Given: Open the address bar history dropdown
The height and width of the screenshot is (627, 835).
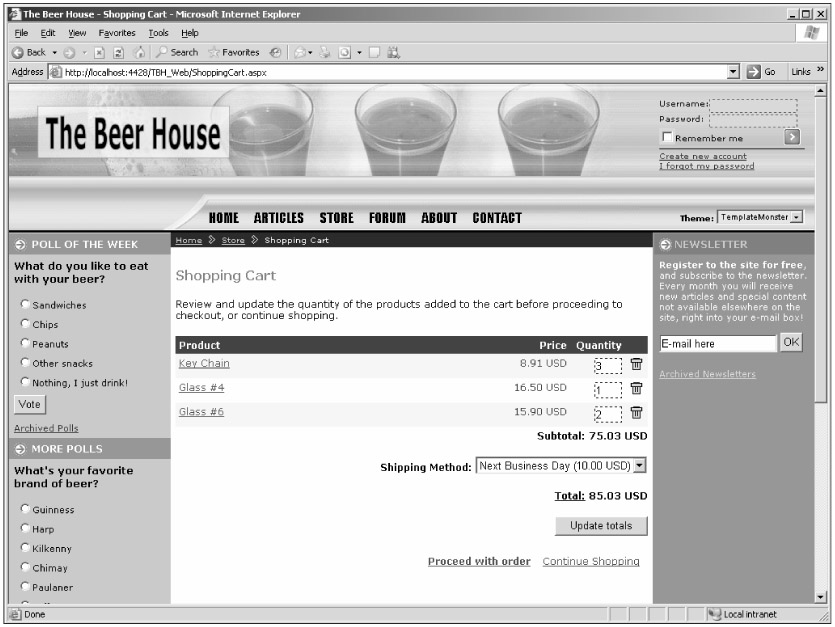Looking at the screenshot, I should click(x=734, y=71).
